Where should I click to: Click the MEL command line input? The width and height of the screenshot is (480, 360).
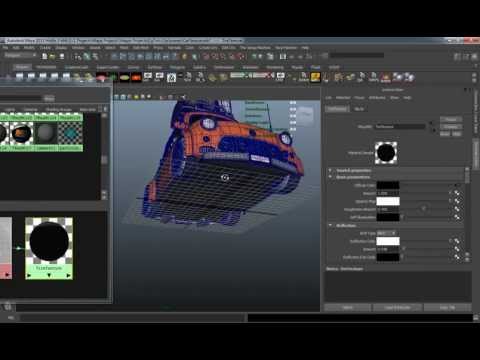(132, 317)
